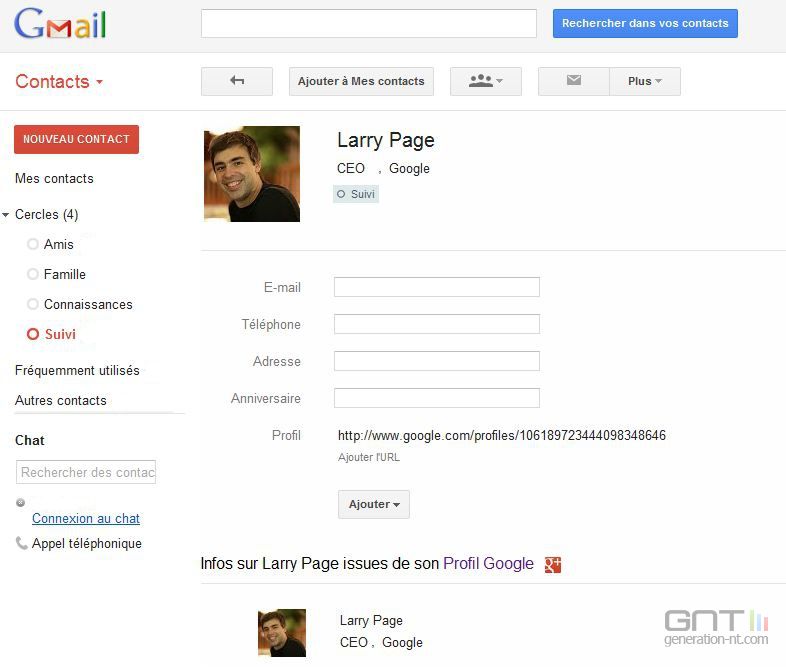Click the google.com/profiles URL

click(502, 435)
